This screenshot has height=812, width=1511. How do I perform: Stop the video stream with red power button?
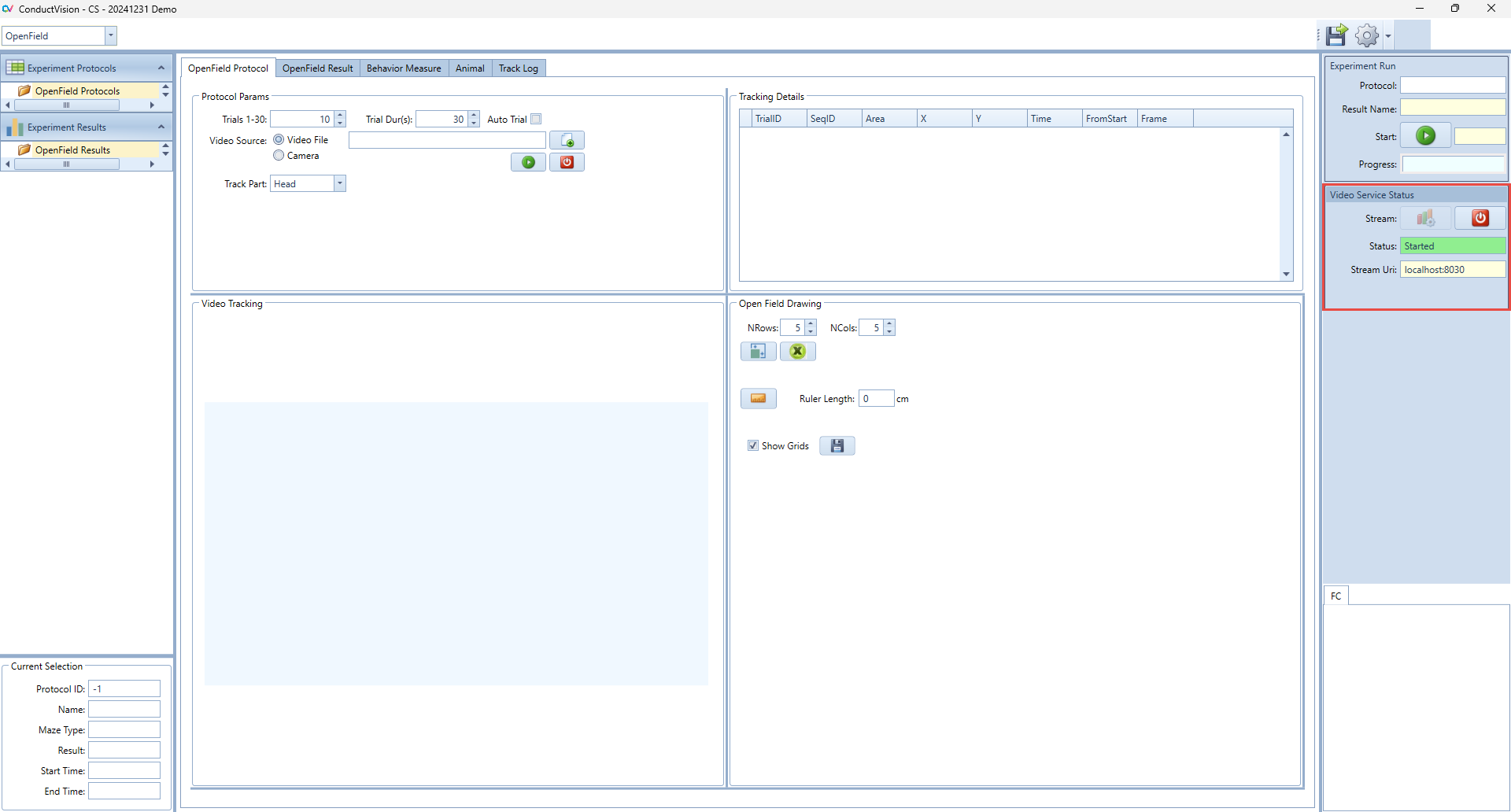click(1480, 218)
